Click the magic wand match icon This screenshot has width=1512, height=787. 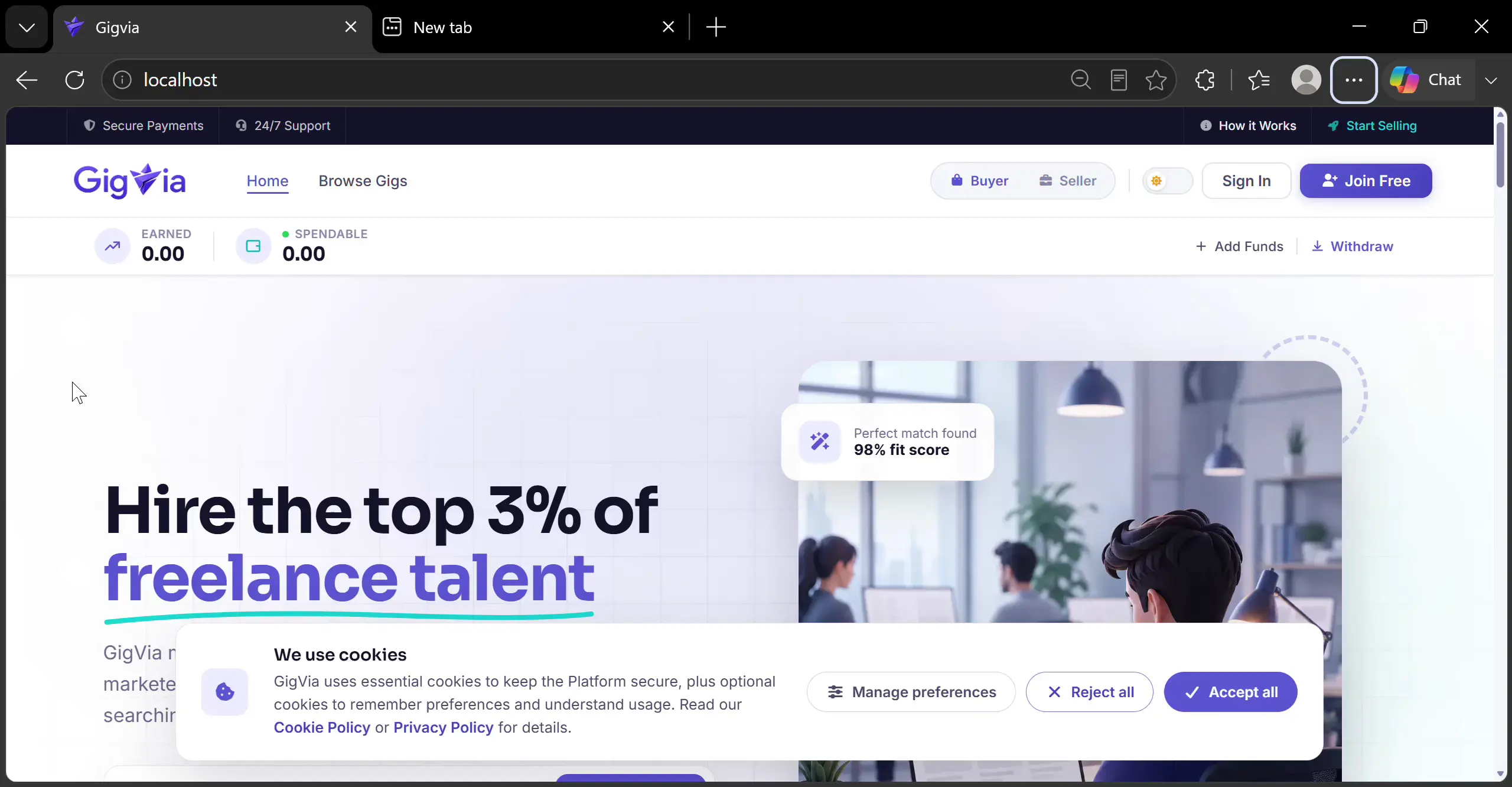click(820, 441)
